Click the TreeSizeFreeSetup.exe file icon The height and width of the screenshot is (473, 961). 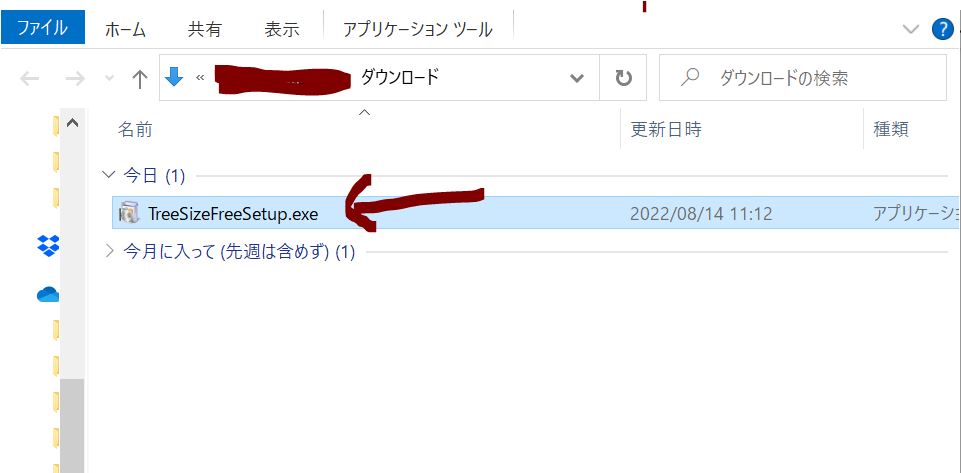pyautogui.click(x=129, y=212)
